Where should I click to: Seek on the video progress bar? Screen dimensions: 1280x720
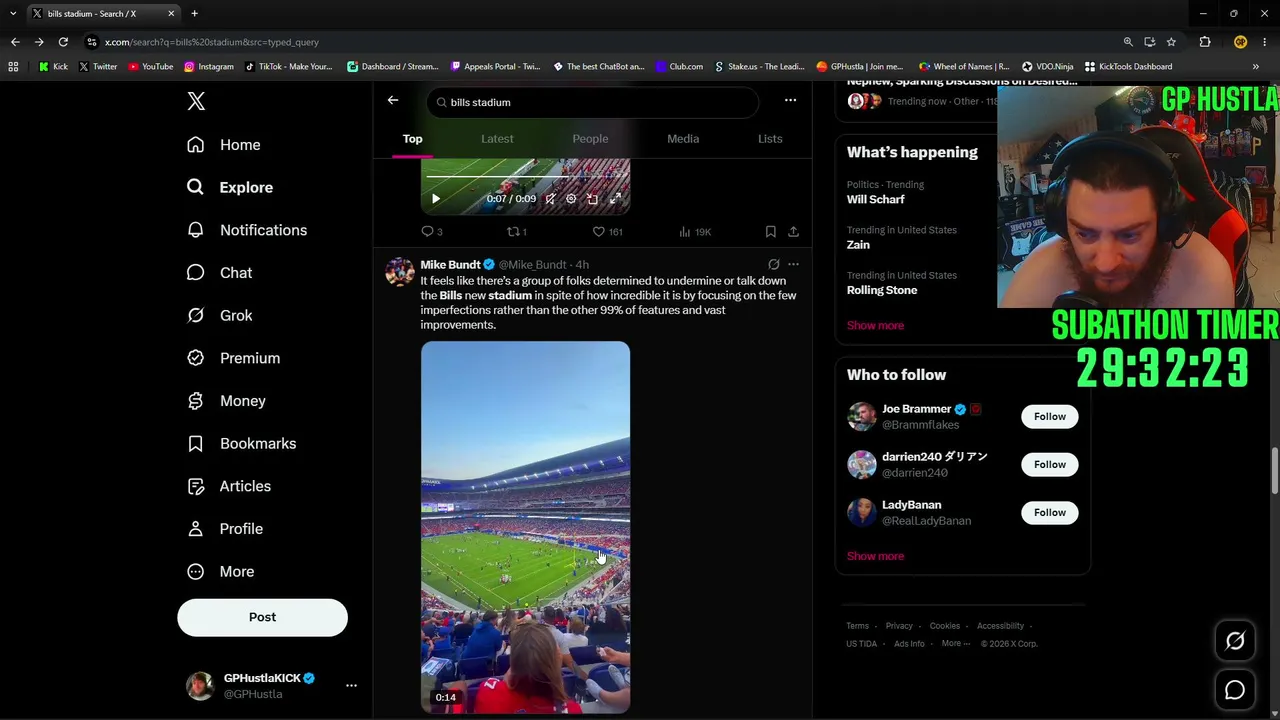pyautogui.click(x=525, y=177)
